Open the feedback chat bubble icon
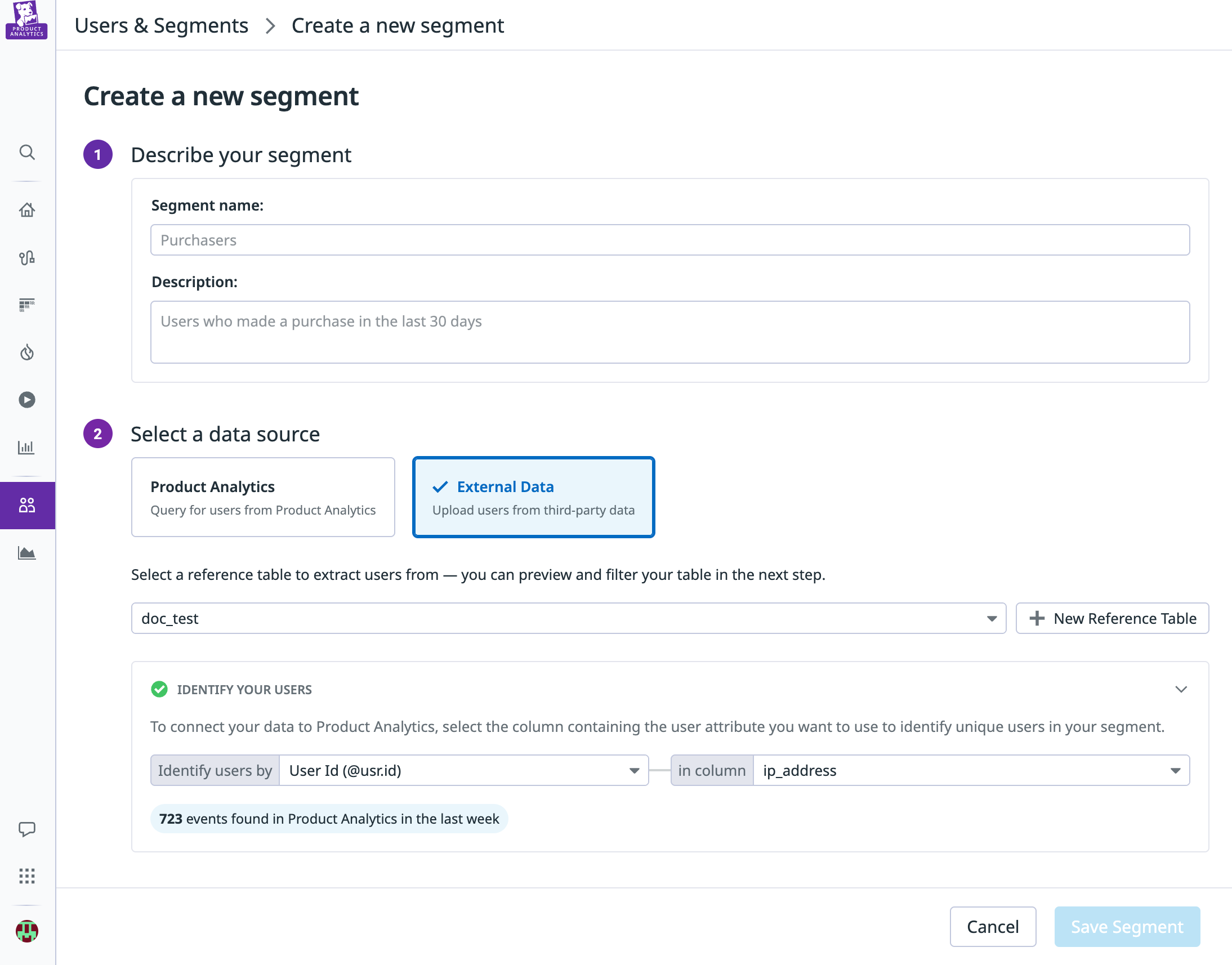The width and height of the screenshot is (1232, 965). (26, 829)
